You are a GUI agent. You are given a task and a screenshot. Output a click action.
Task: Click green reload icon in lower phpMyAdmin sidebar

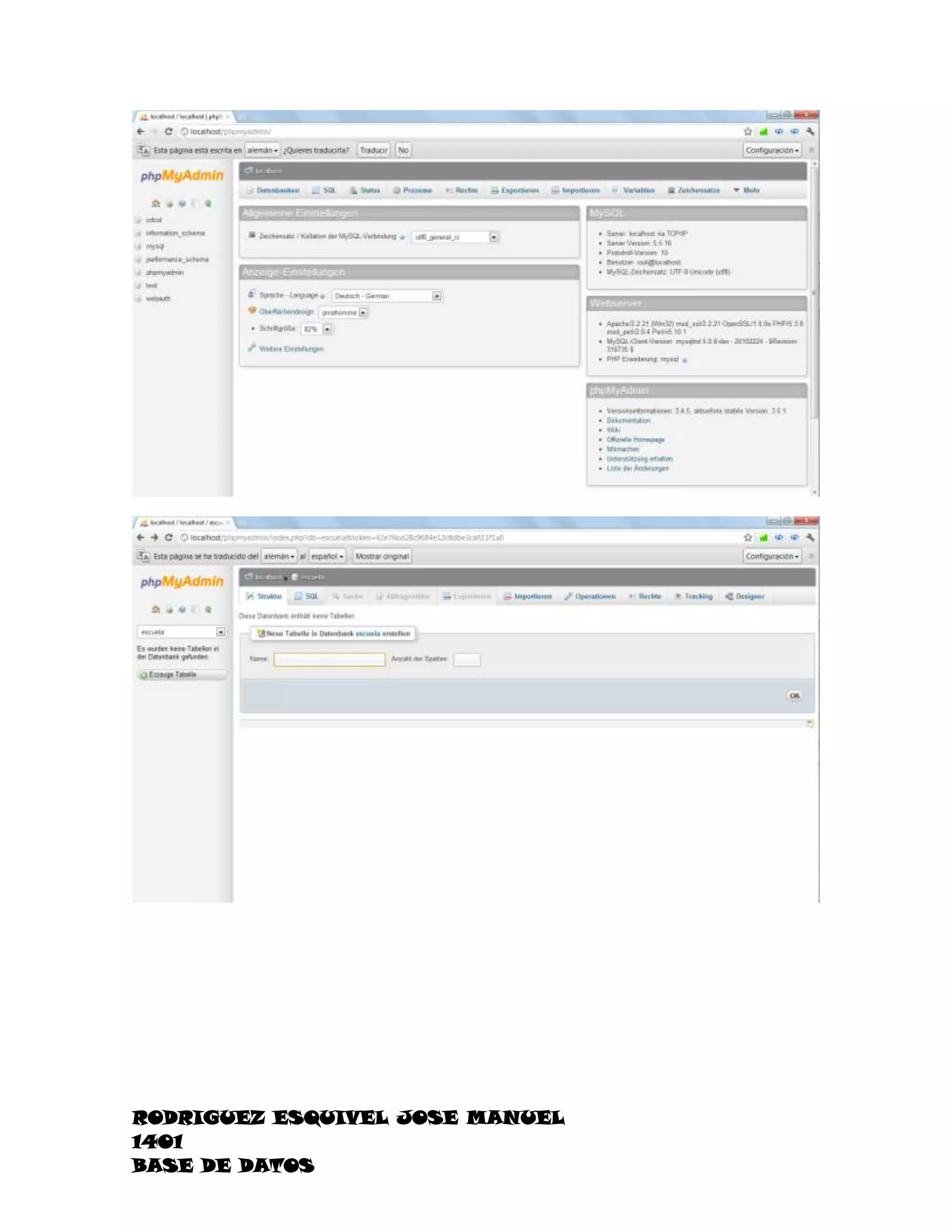(208, 610)
